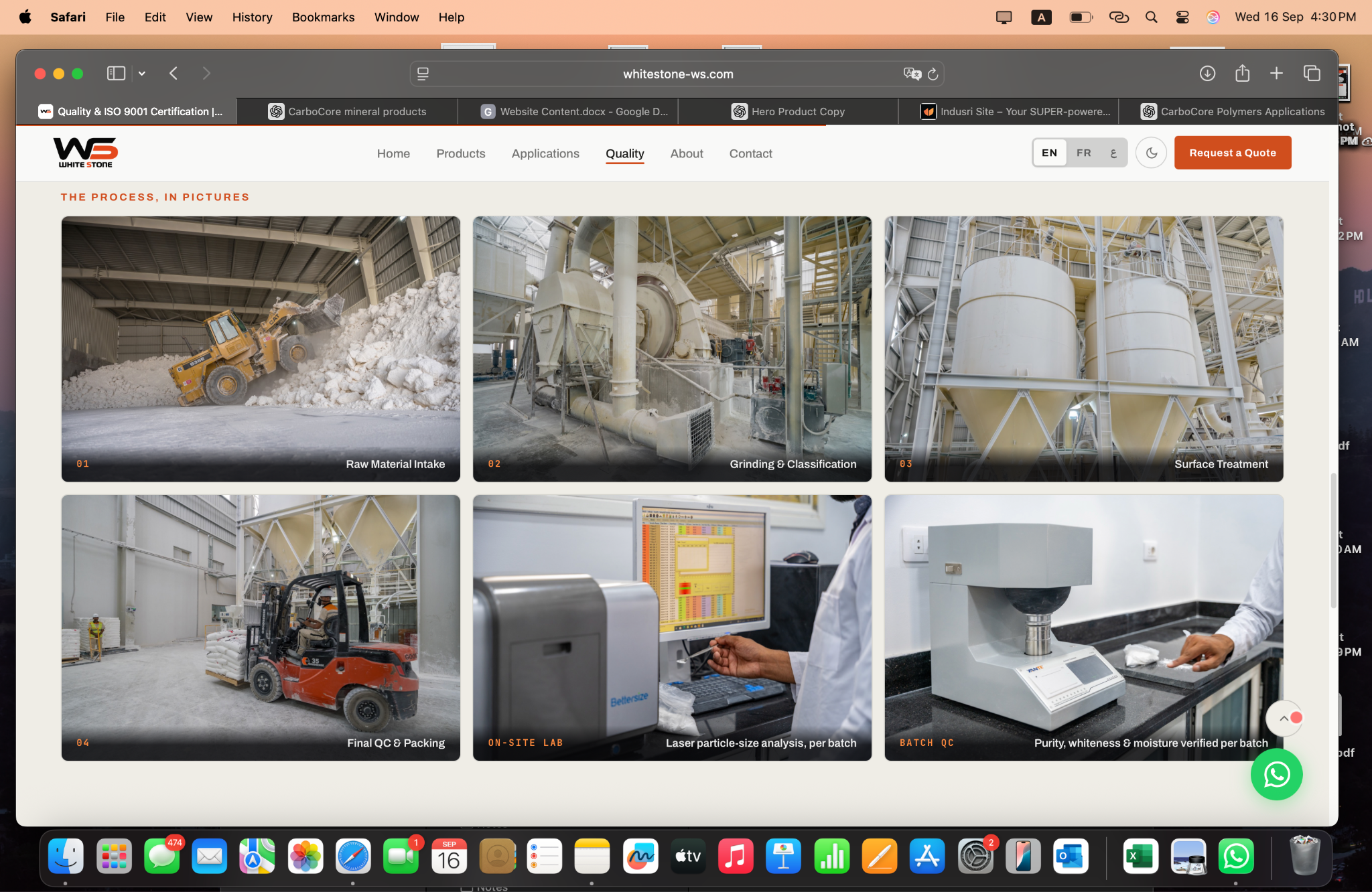Switch to Hero Product Copy tab
The height and width of the screenshot is (892, 1372).
click(788, 111)
